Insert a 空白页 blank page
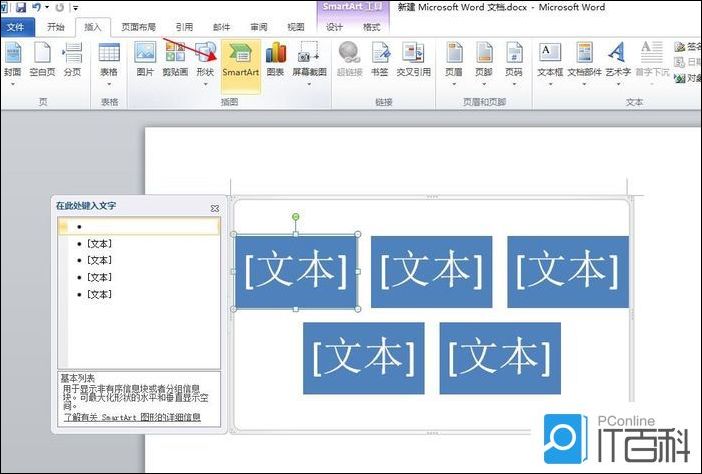This screenshot has width=702, height=474. (42, 60)
